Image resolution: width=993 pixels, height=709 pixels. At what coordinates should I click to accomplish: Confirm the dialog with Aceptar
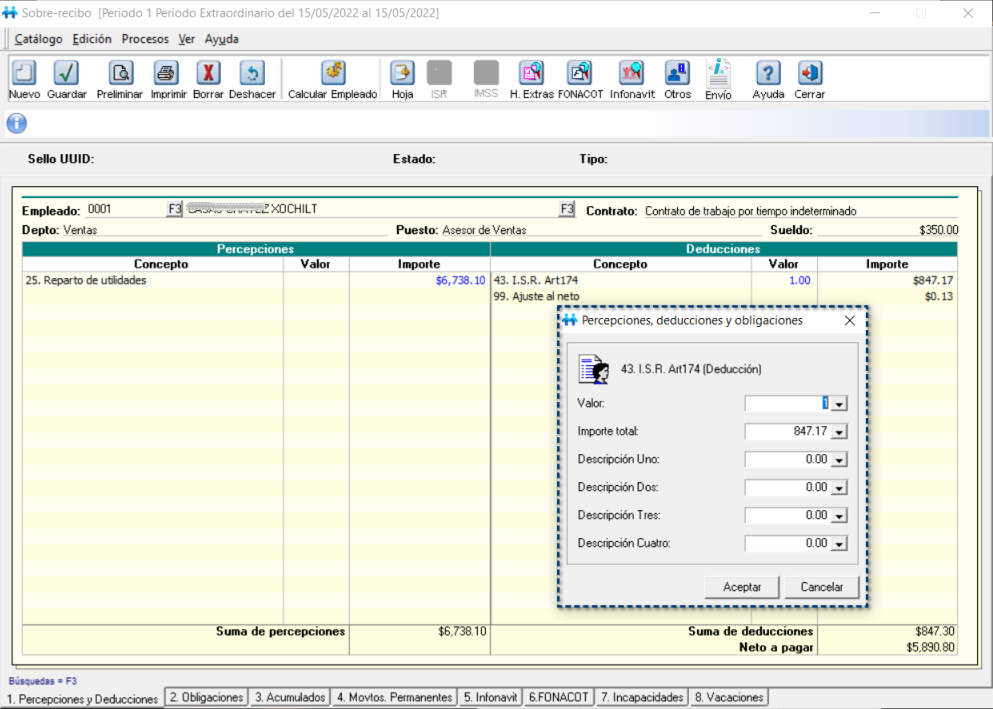pos(741,587)
